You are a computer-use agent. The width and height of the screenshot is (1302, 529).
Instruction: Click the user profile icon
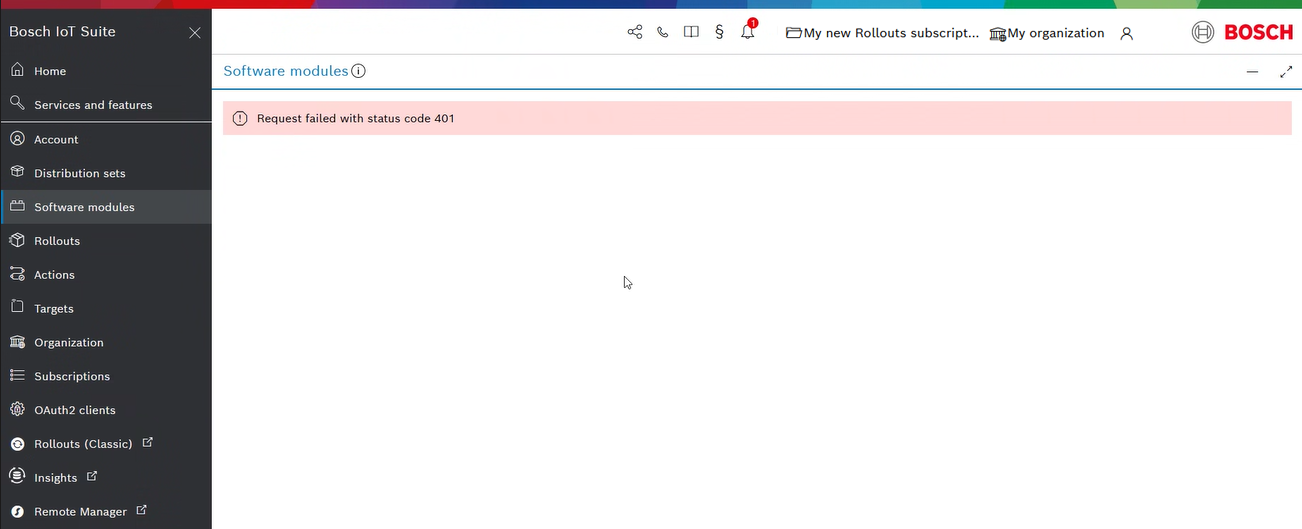click(x=1127, y=33)
